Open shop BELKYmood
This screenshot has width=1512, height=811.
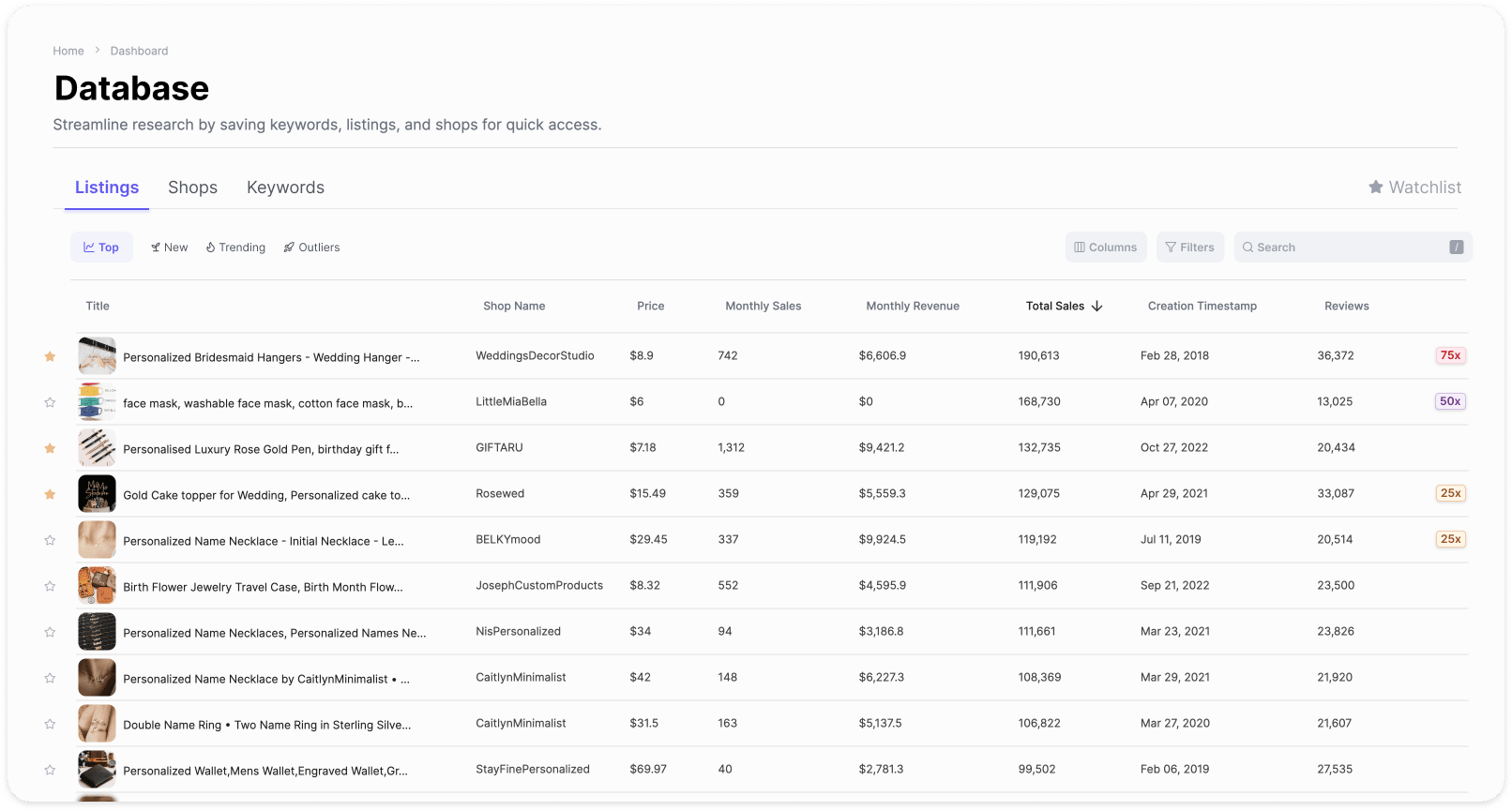508,540
